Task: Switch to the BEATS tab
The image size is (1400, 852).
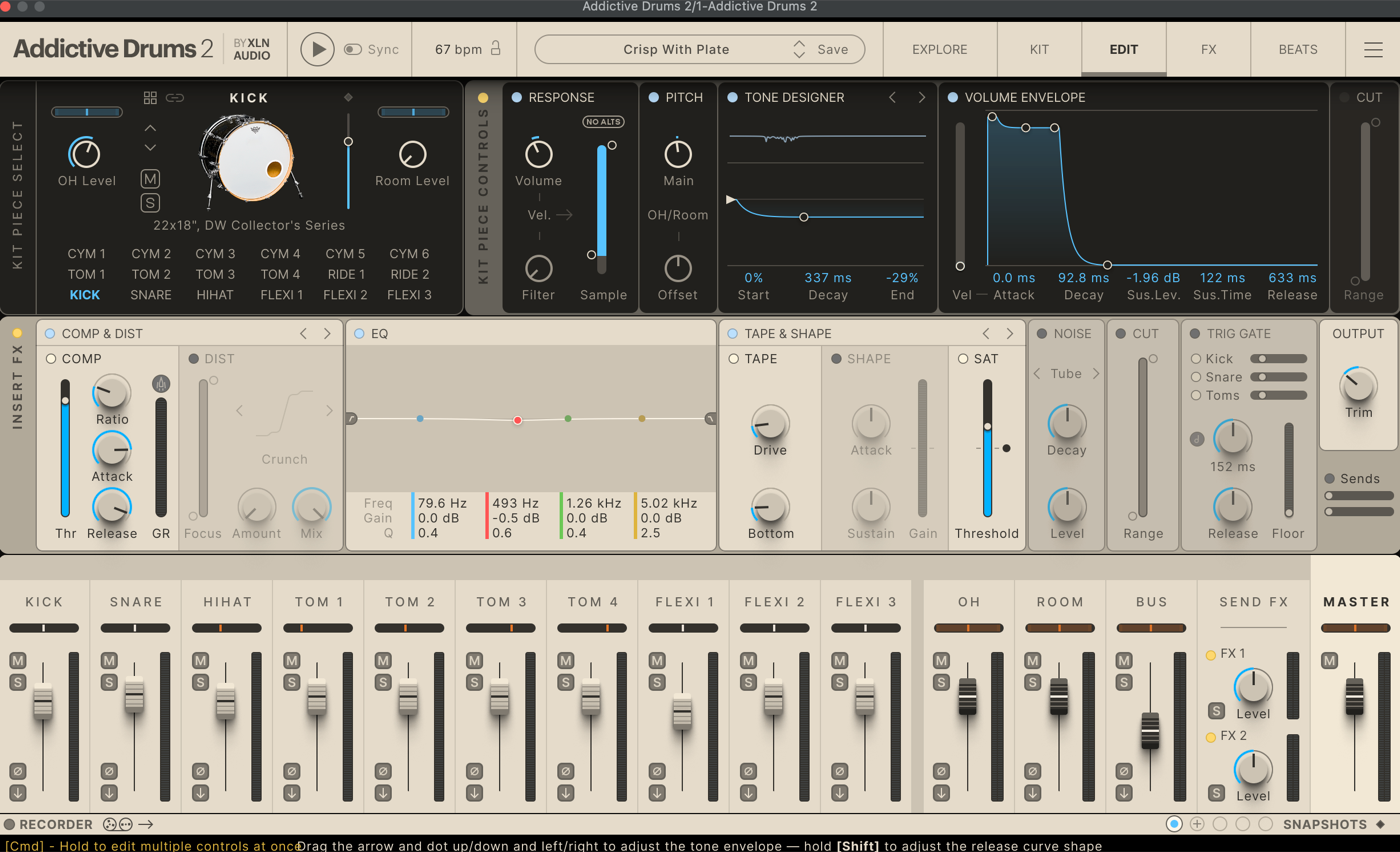Action: tap(1298, 49)
